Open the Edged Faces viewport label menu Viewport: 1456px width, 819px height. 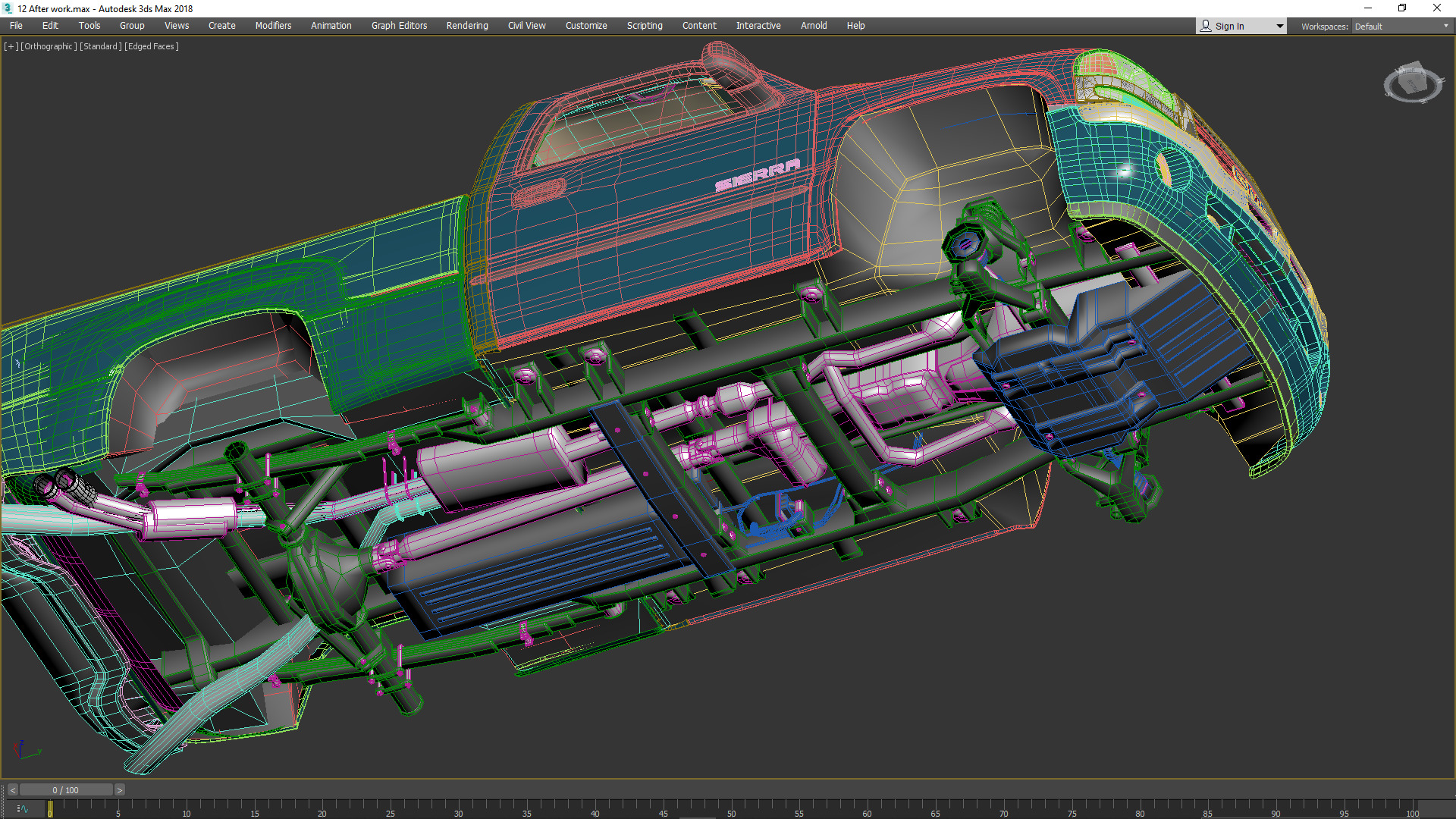point(152,46)
